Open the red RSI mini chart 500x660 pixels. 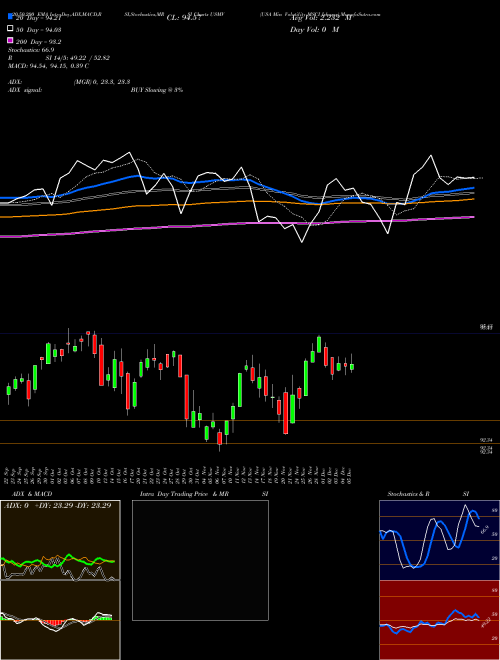pos(439,620)
